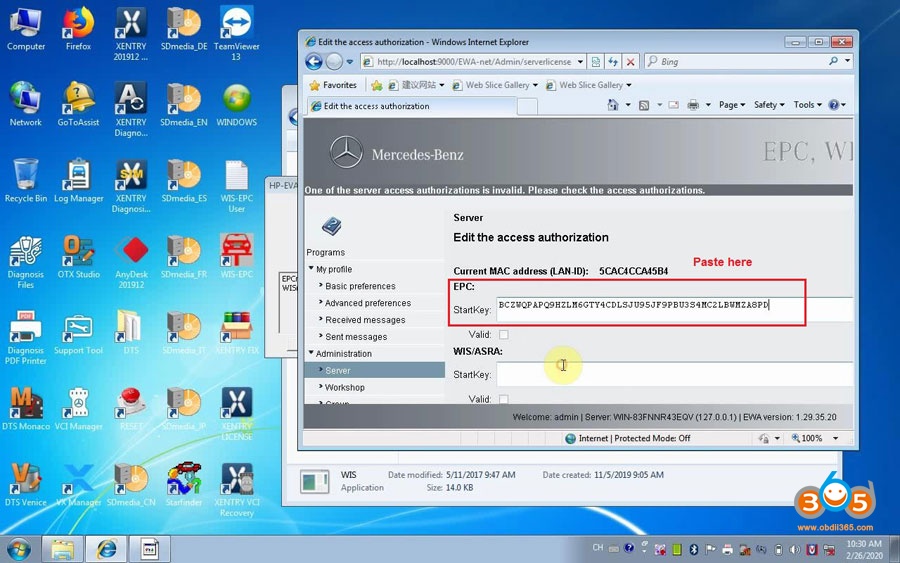
Task: Click the Bing search magnifier button
Action: 833,61
